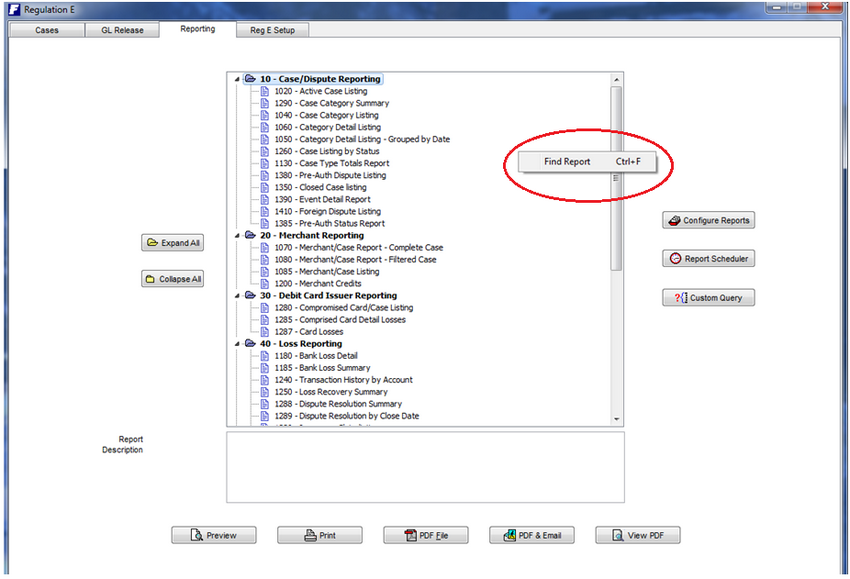Click the Expand All folder icon

(151, 243)
